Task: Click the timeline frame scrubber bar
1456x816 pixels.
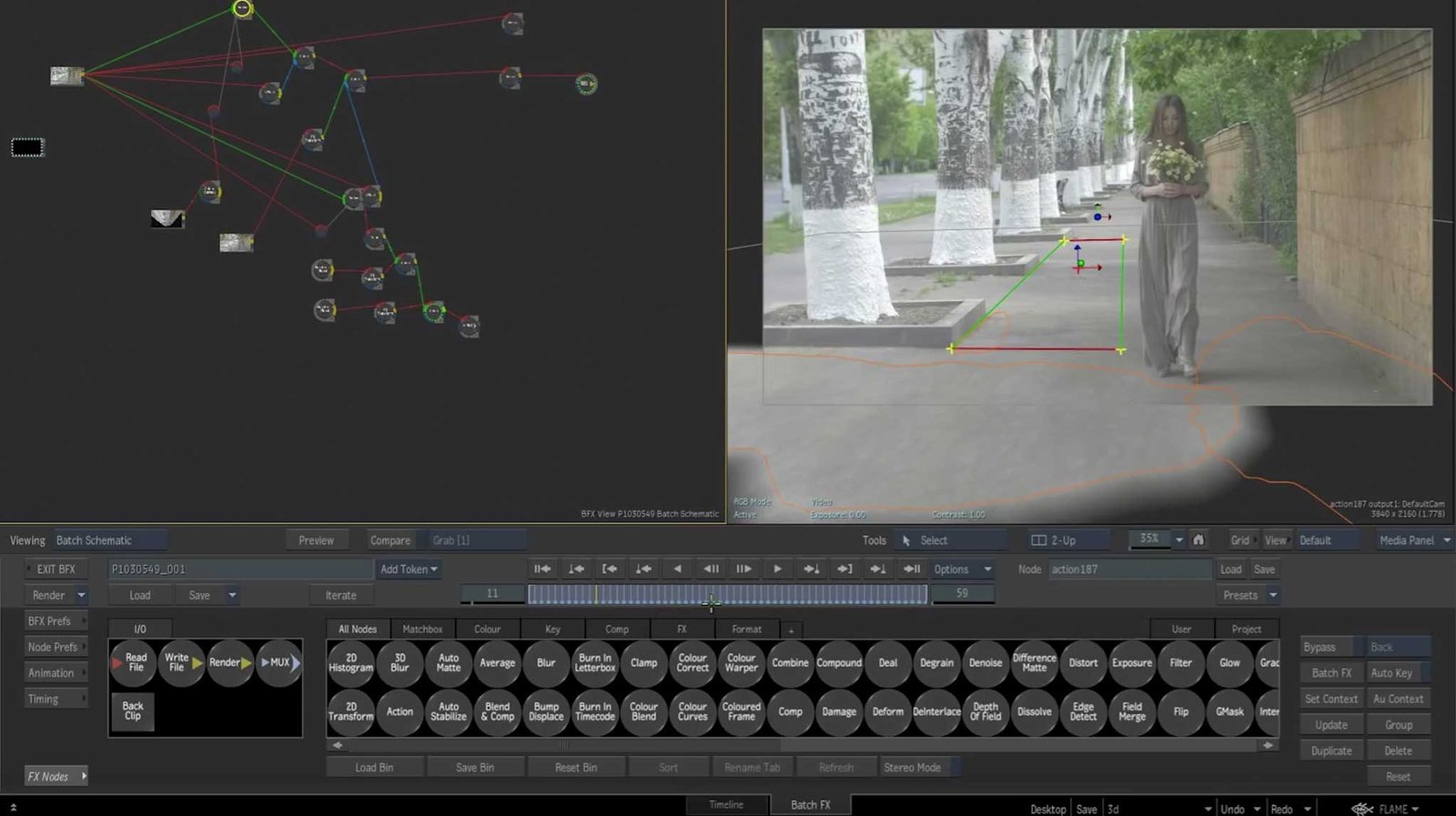Action: coord(727,594)
